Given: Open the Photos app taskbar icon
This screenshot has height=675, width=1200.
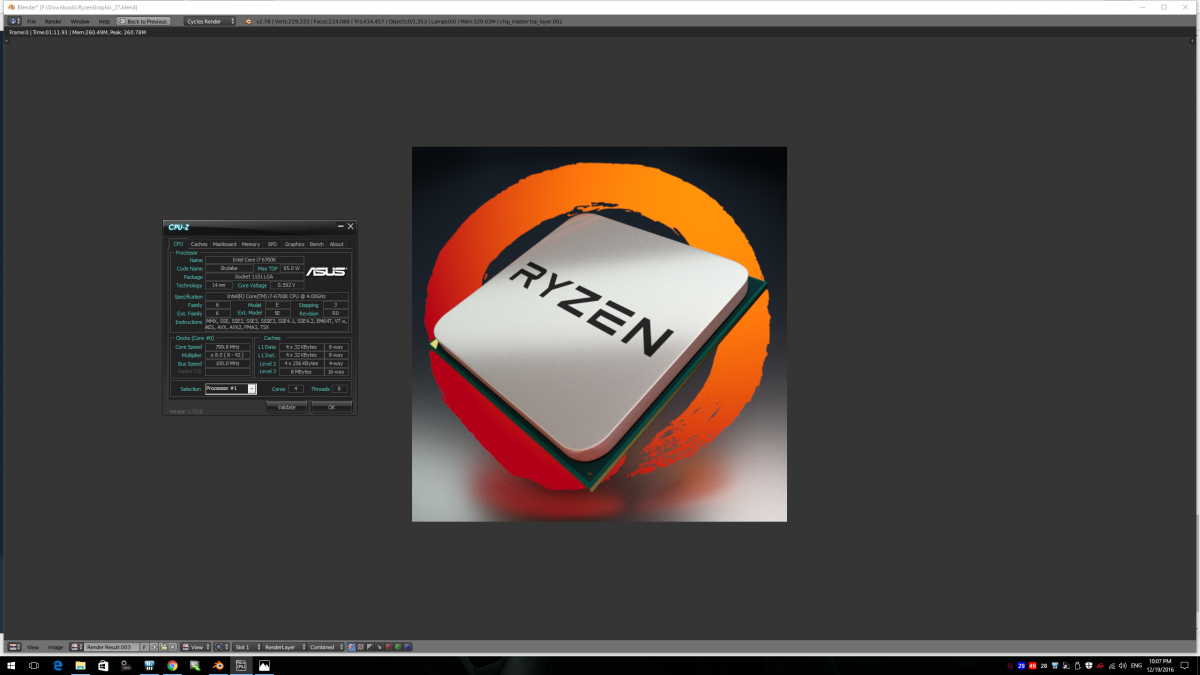Looking at the screenshot, I should pyautogui.click(x=264, y=665).
